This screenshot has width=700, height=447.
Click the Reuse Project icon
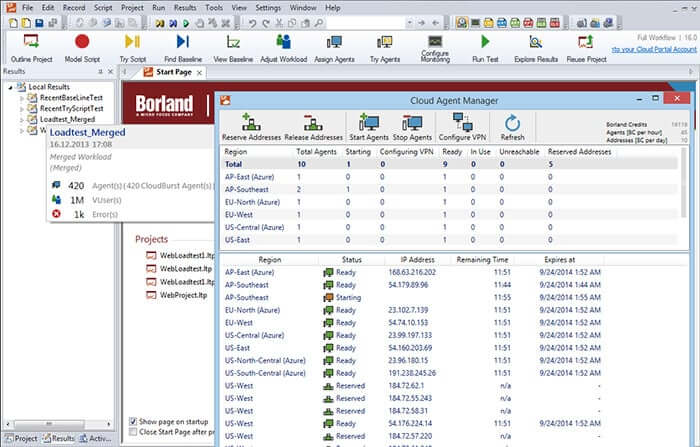(x=586, y=42)
